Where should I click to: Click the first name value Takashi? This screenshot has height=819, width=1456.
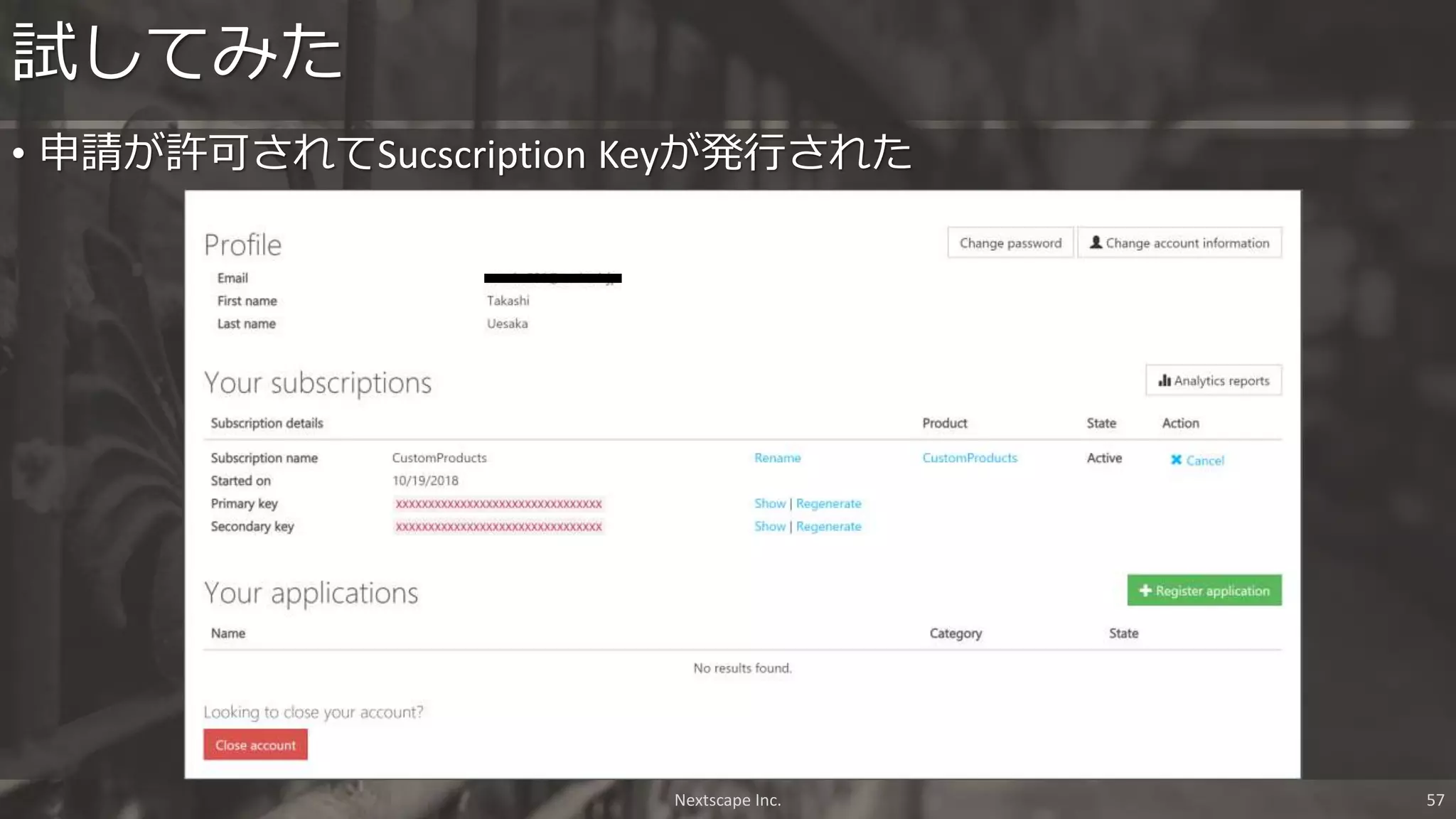tap(508, 301)
